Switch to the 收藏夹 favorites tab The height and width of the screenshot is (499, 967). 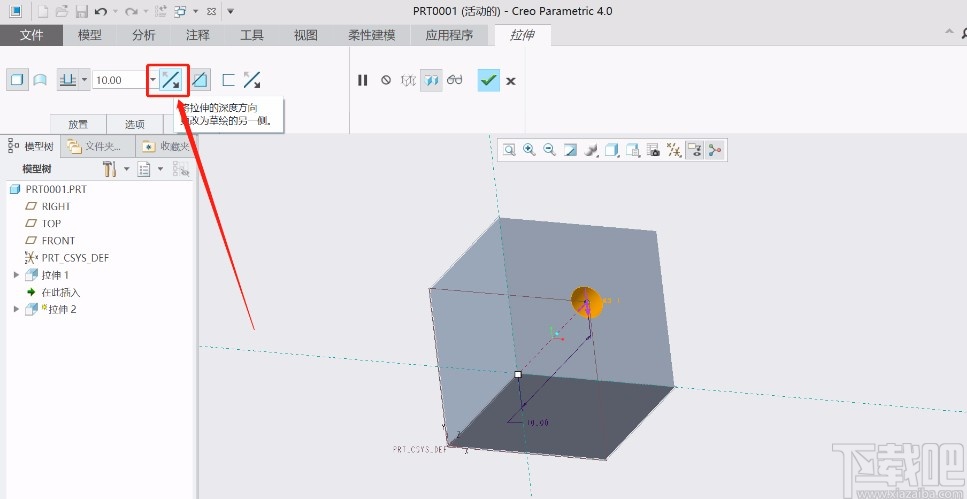(165, 146)
